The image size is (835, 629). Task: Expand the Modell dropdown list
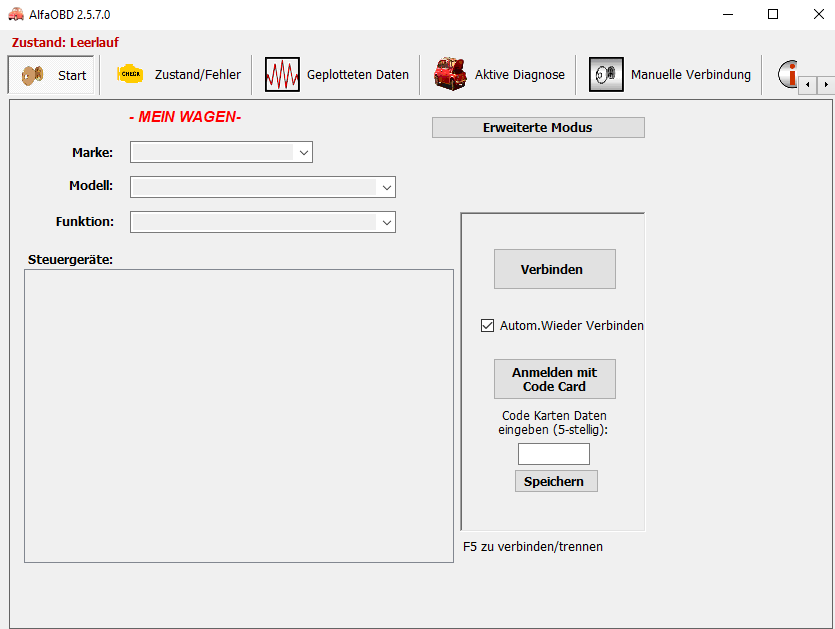click(263, 187)
